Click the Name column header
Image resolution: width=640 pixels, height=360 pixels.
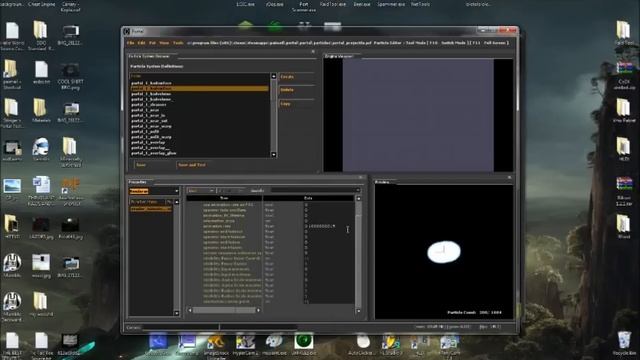(x=224, y=198)
